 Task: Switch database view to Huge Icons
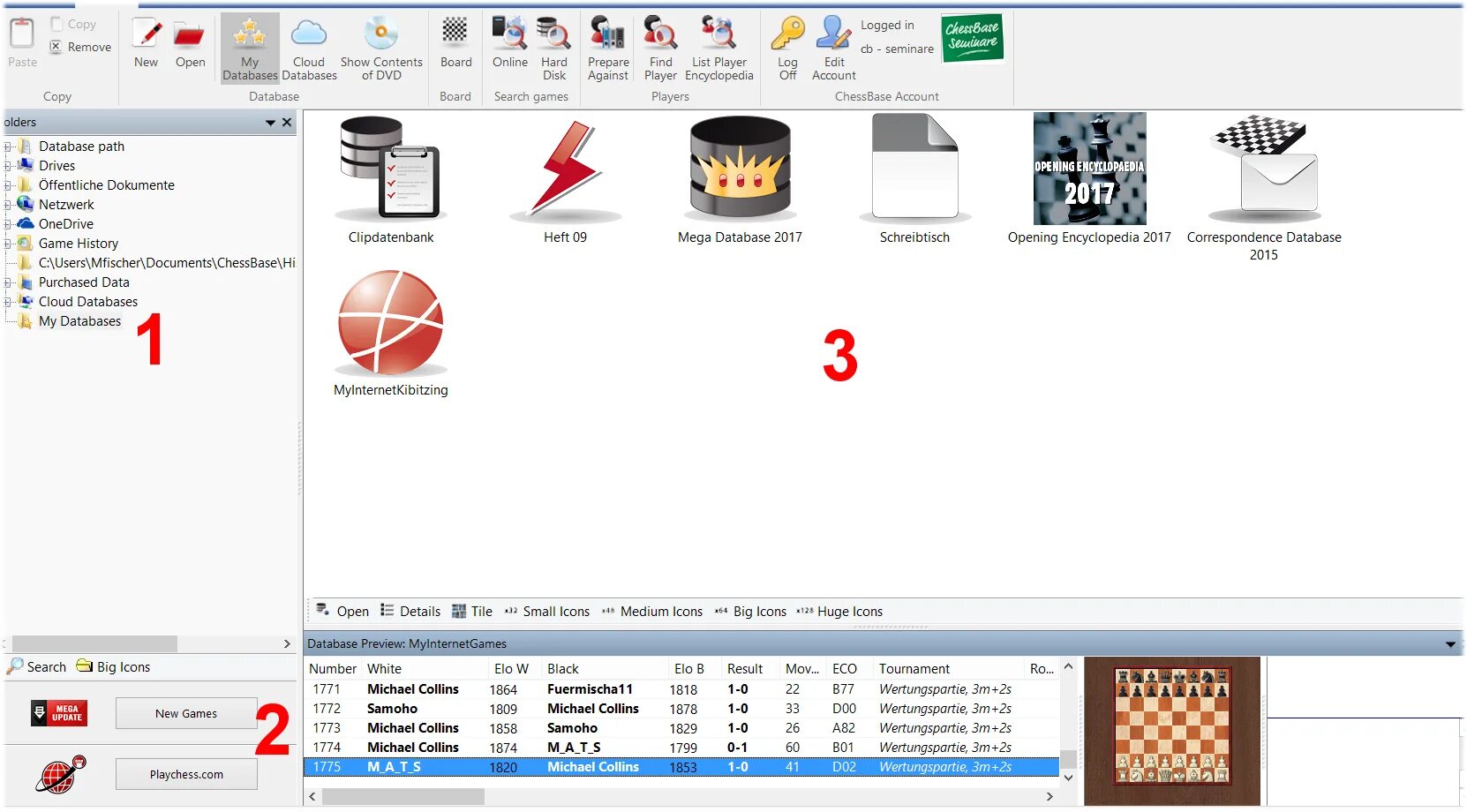[x=839, y=611]
